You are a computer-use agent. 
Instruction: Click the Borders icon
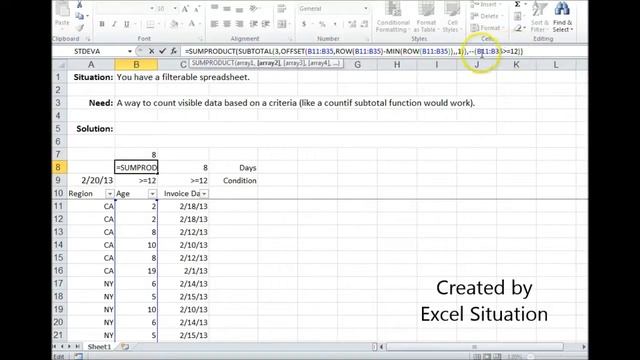point(150,24)
